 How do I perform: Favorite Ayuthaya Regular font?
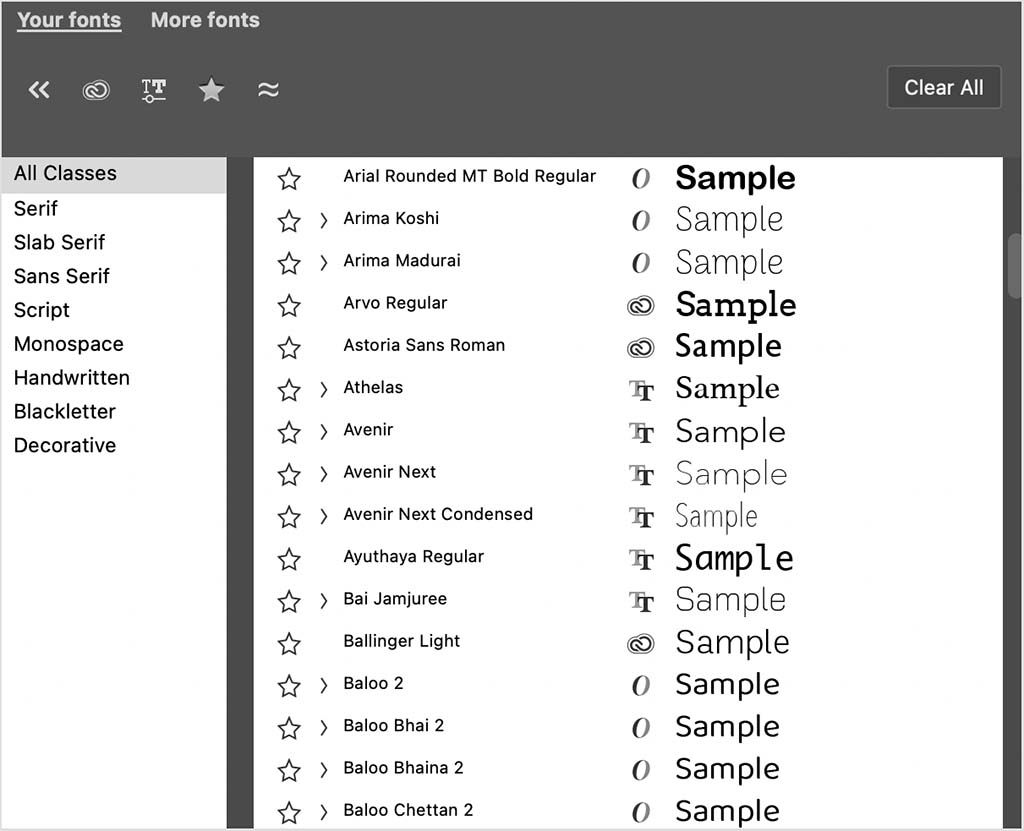(x=289, y=559)
